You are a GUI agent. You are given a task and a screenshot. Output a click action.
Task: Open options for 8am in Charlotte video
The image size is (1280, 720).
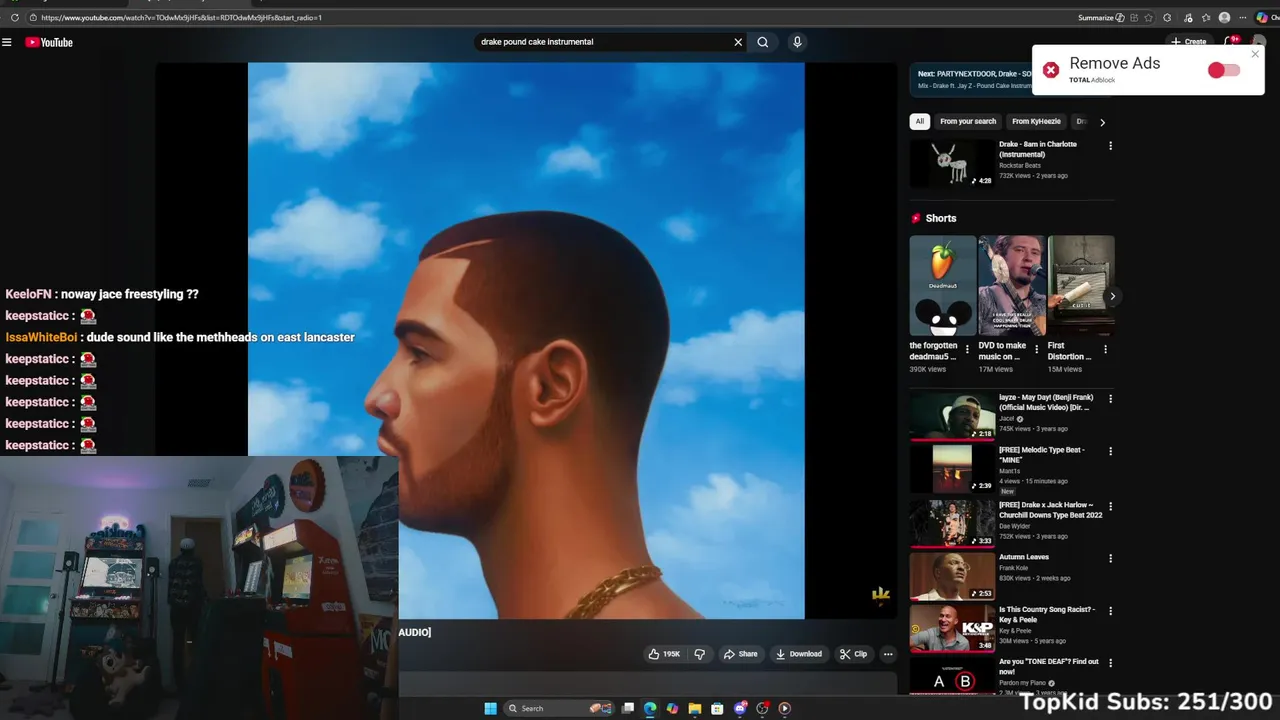tap(1110, 146)
